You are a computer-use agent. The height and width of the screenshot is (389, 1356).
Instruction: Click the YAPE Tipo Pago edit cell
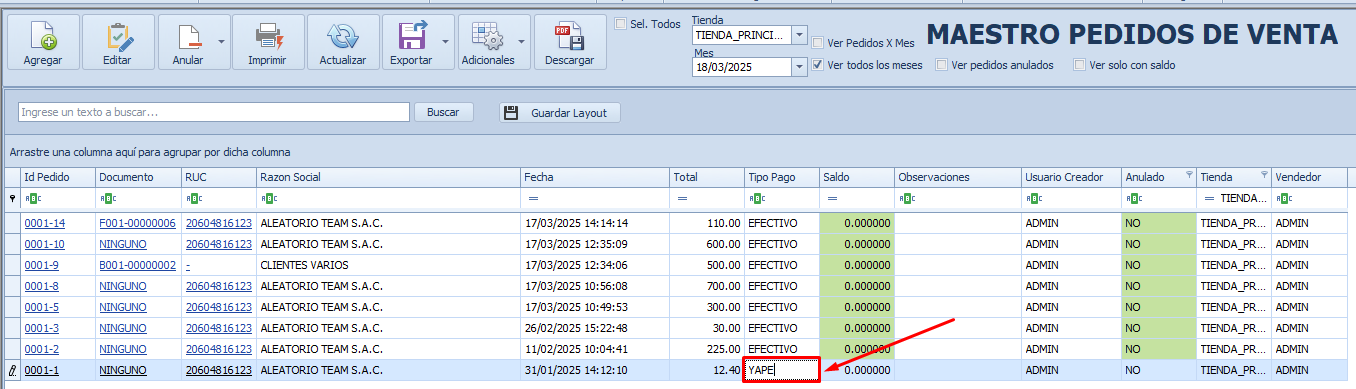point(781,370)
